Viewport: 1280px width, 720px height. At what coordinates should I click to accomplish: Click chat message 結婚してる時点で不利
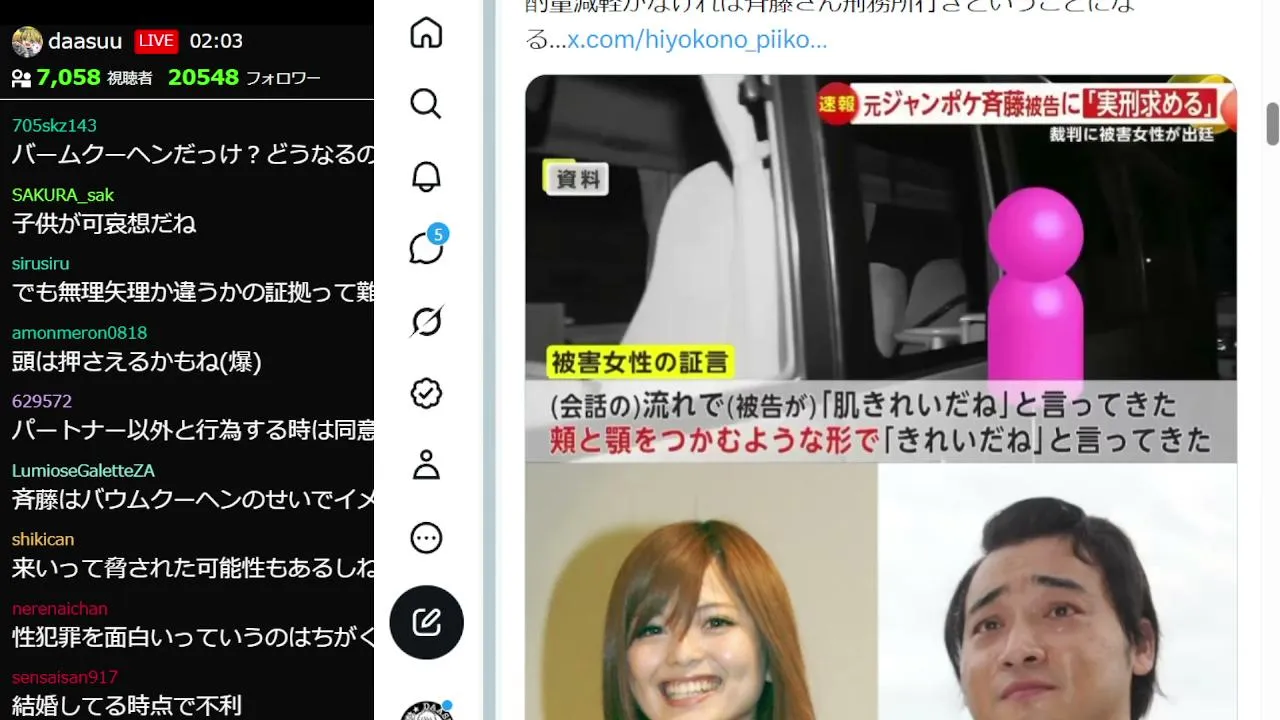tap(127, 706)
